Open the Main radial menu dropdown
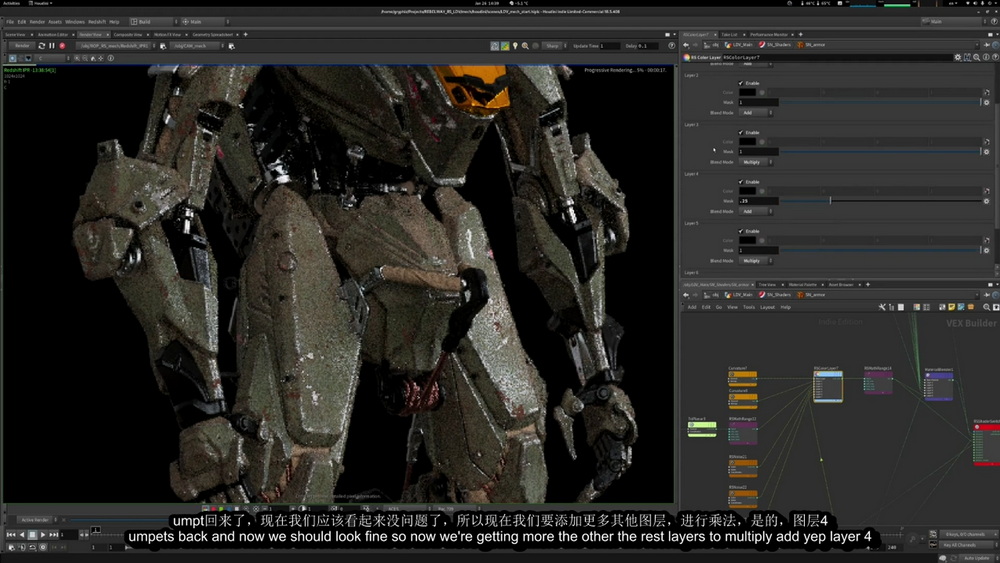Screen dimensions: 1000x563 point(204,22)
